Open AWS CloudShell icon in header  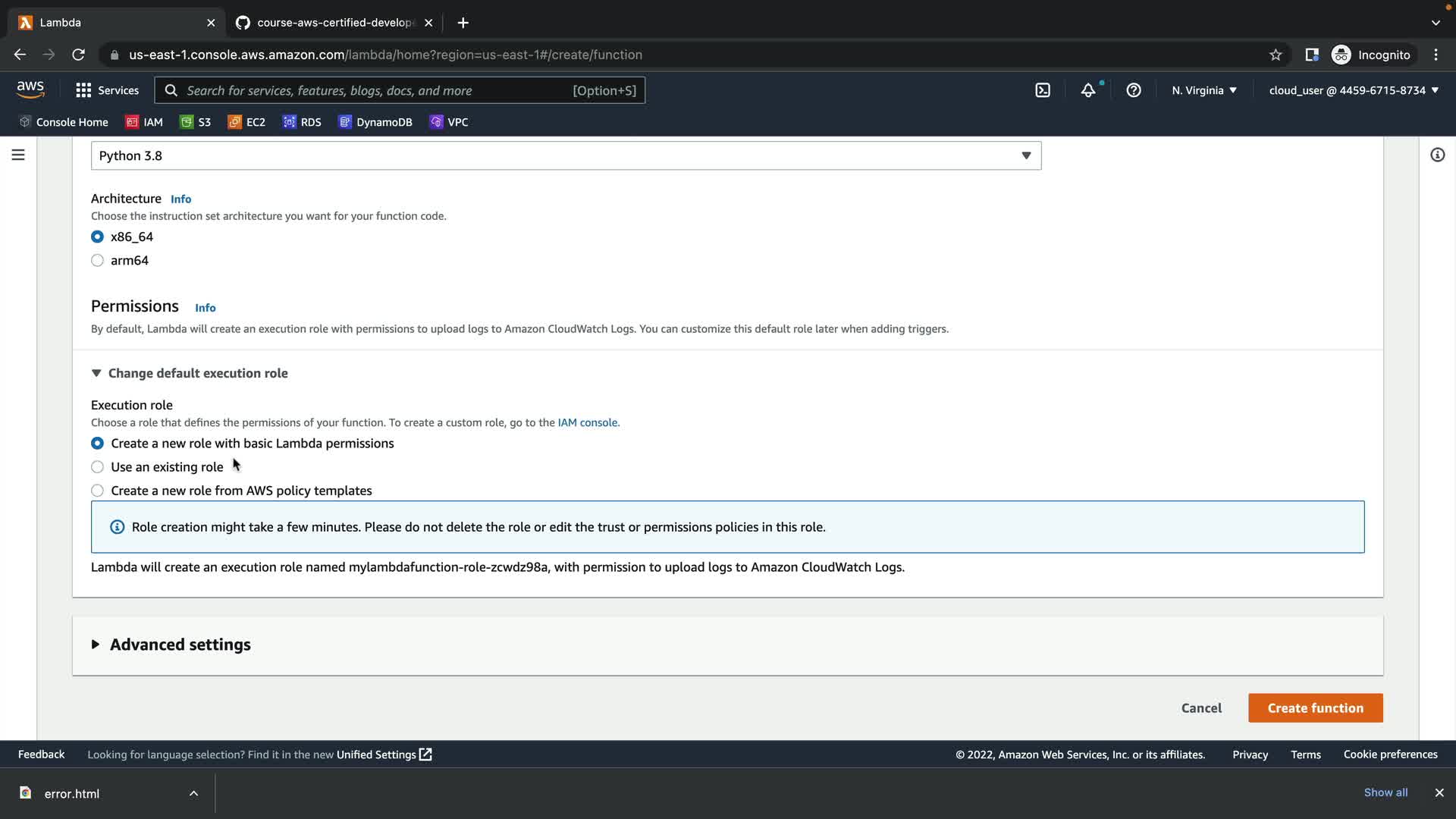pos(1043,90)
